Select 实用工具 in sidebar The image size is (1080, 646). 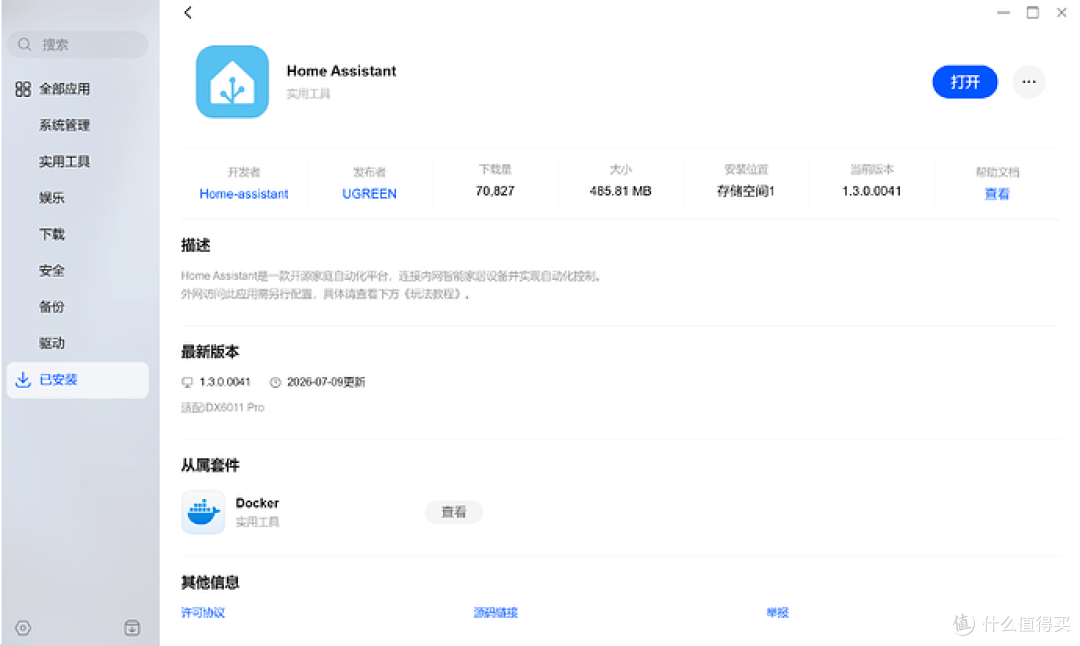pos(65,162)
